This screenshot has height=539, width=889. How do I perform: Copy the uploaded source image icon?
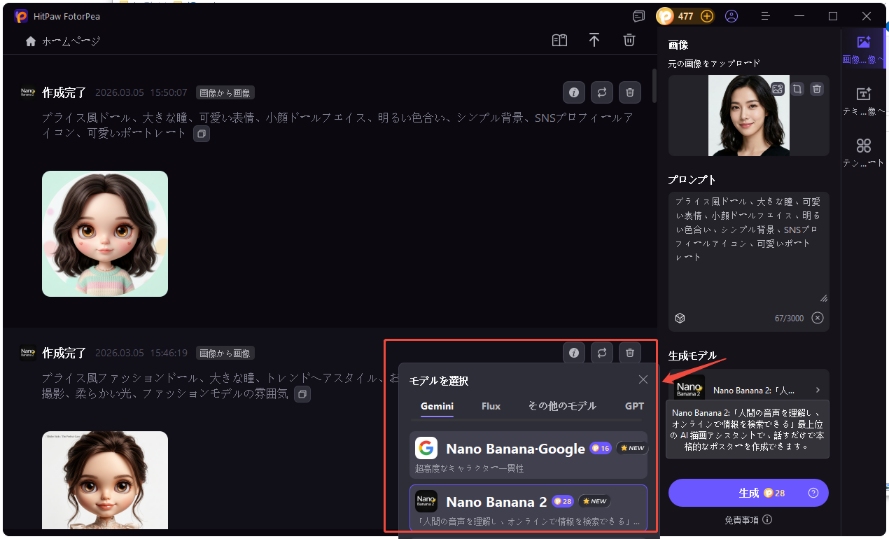(797, 89)
